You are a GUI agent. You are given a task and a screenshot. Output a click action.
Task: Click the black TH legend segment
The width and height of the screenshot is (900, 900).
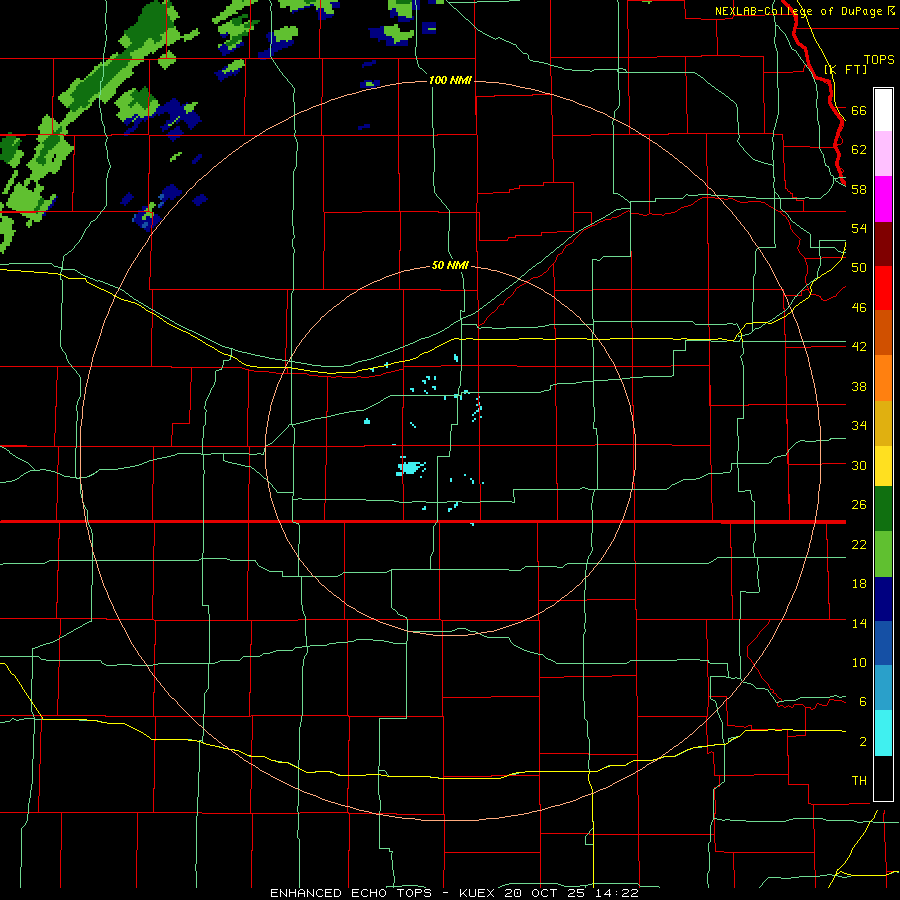coord(883,778)
